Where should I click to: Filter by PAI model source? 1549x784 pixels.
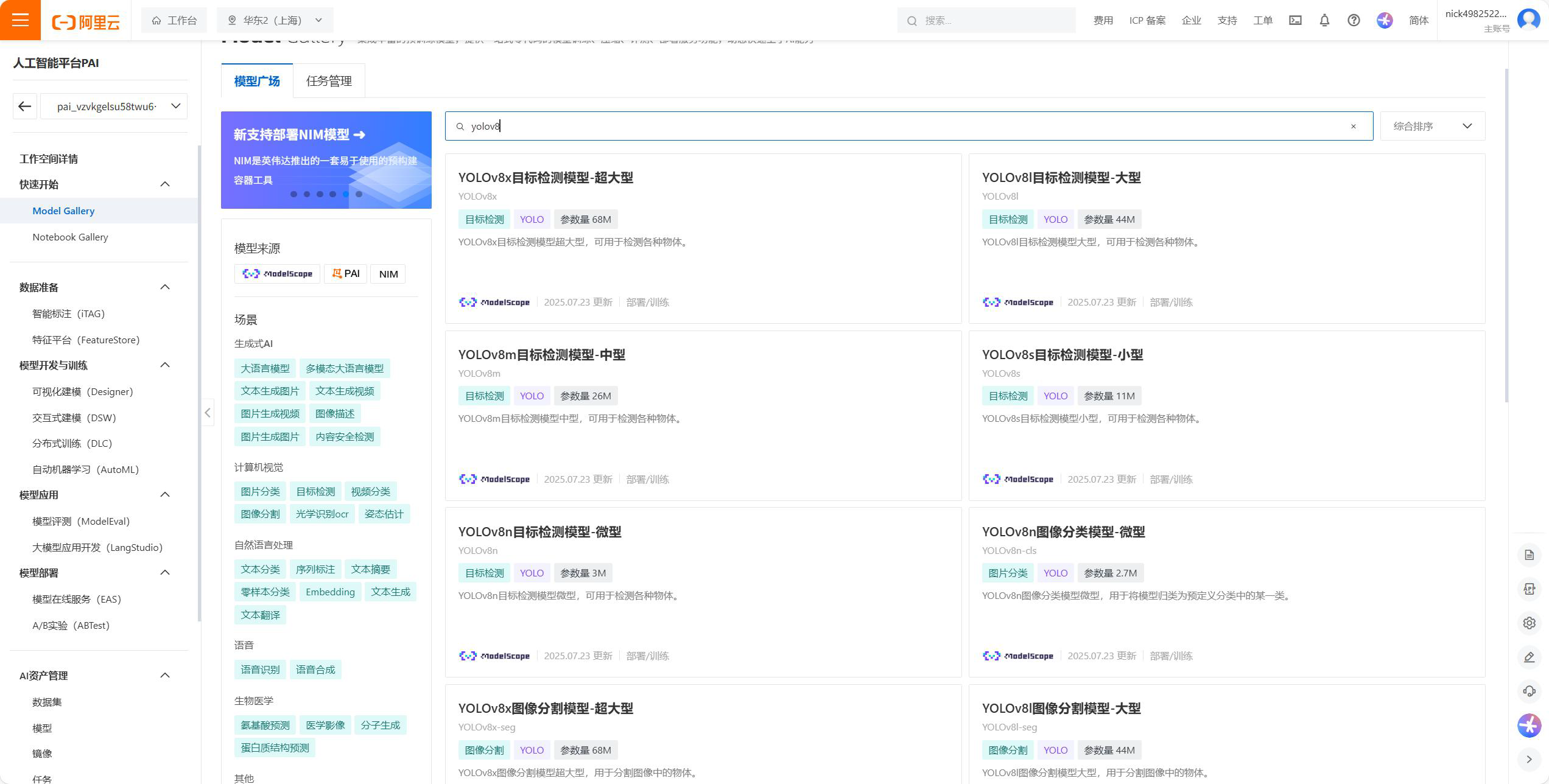point(345,274)
